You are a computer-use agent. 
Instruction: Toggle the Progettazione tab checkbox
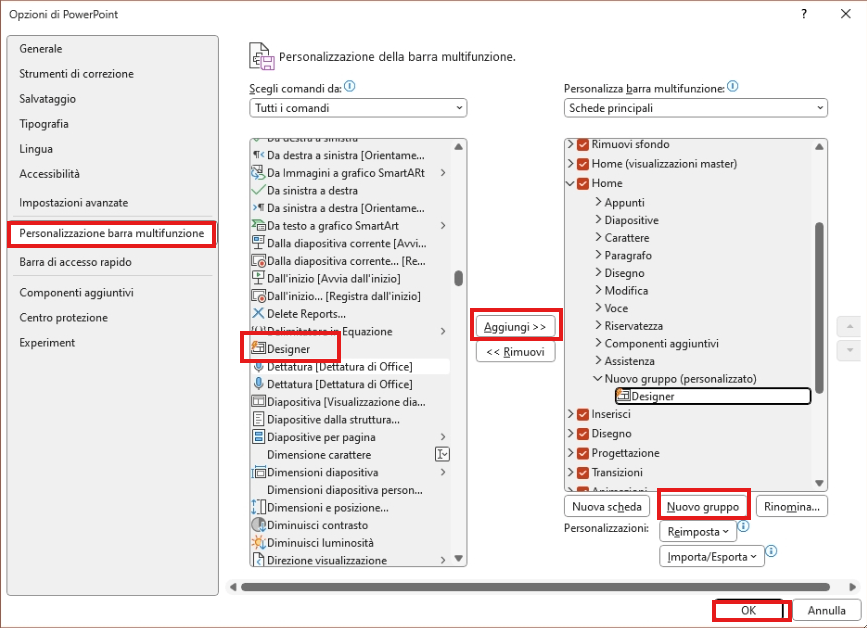tap(583, 453)
